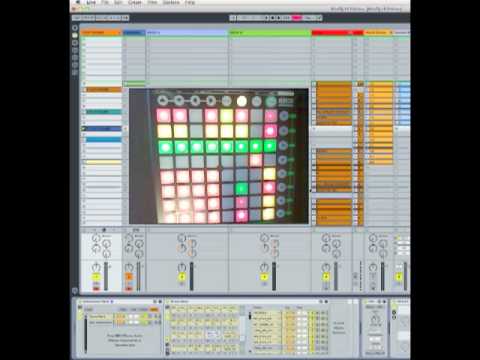Toggle second track's orange activator button

[129, 277]
